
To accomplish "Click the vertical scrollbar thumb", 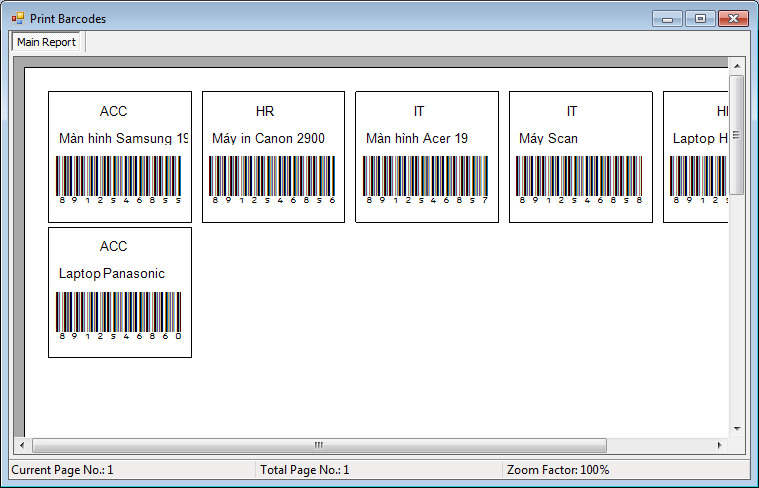I will pyautogui.click(x=737, y=134).
